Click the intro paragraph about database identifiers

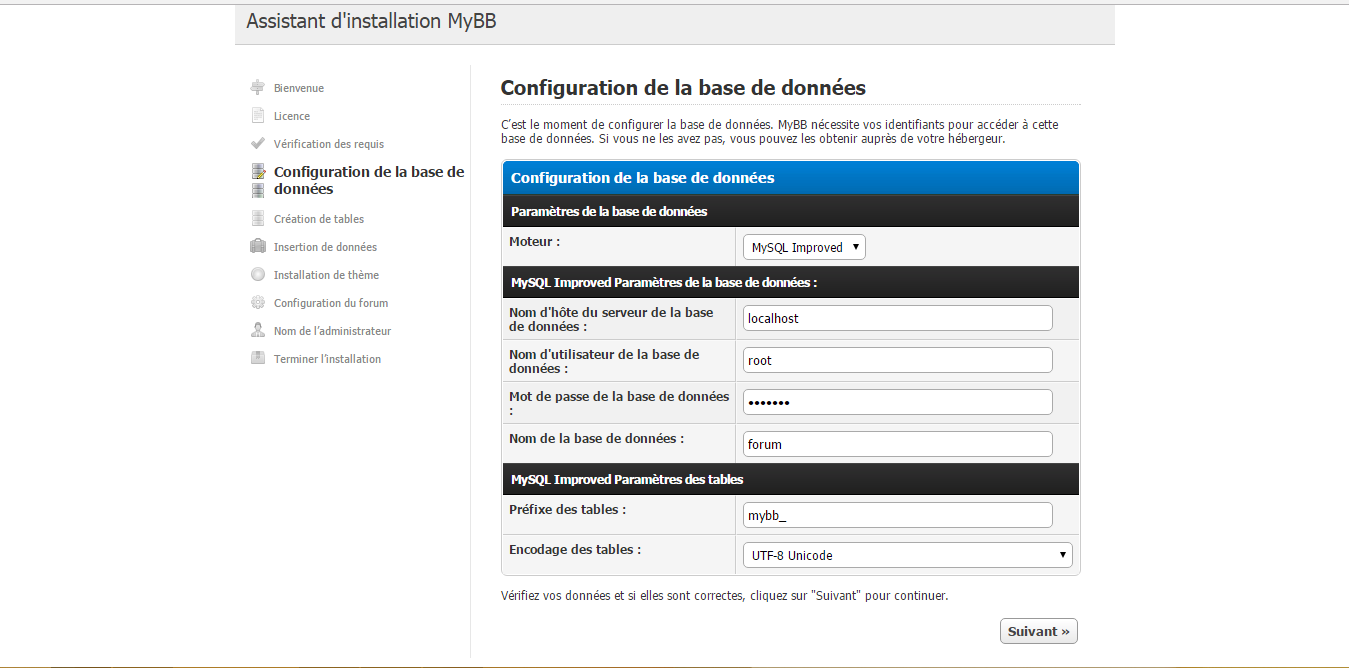coord(780,132)
